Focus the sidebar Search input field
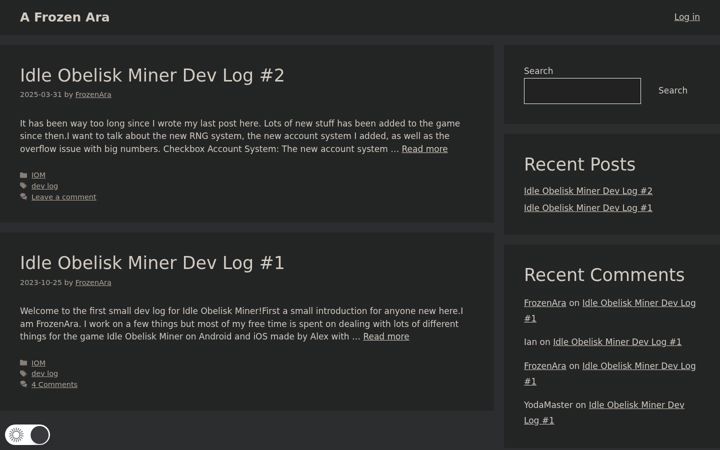Viewport: 720px width, 450px height. coord(582,91)
